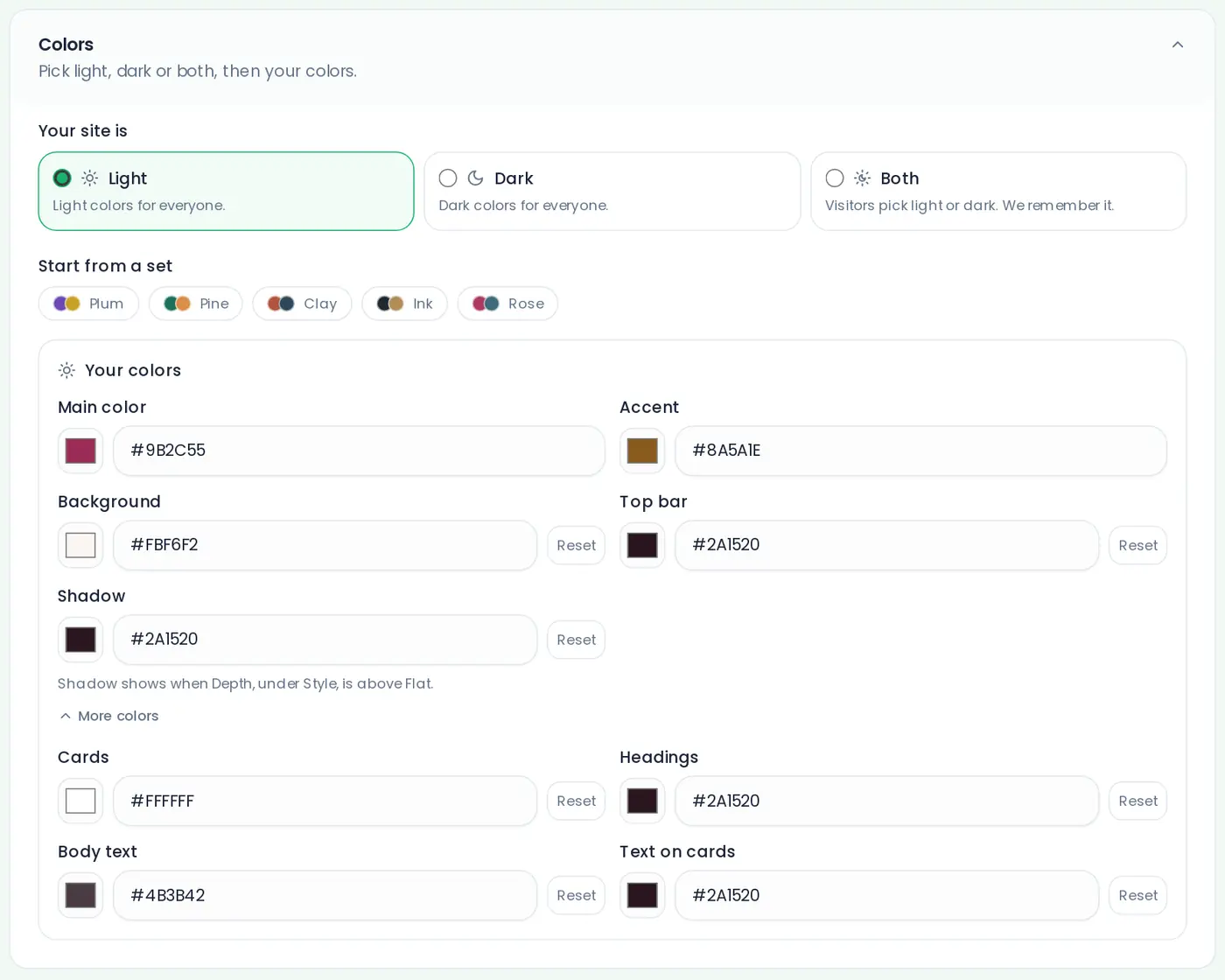Apply the Rose color set
Viewport: 1225px width, 980px height.
click(x=507, y=304)
